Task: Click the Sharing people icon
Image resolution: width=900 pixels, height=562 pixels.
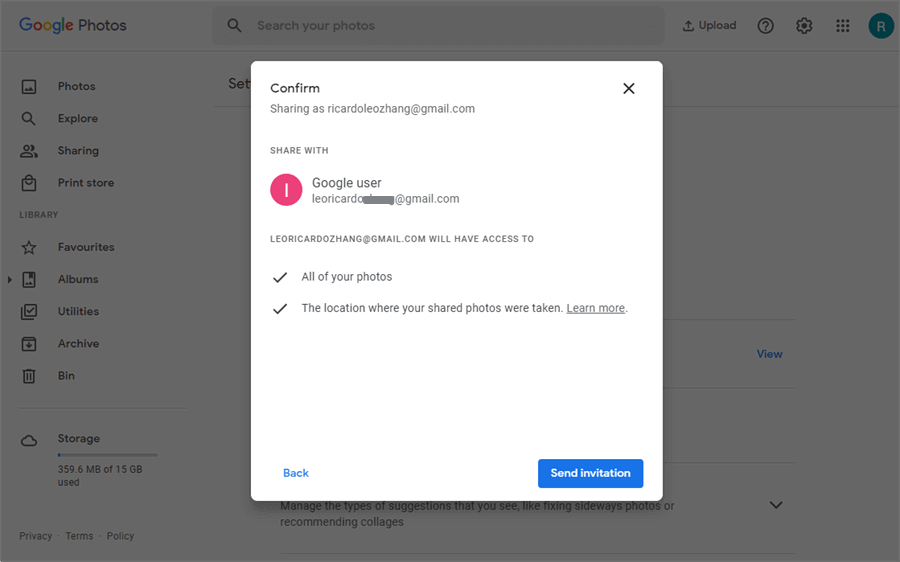Action: point(29,151)
